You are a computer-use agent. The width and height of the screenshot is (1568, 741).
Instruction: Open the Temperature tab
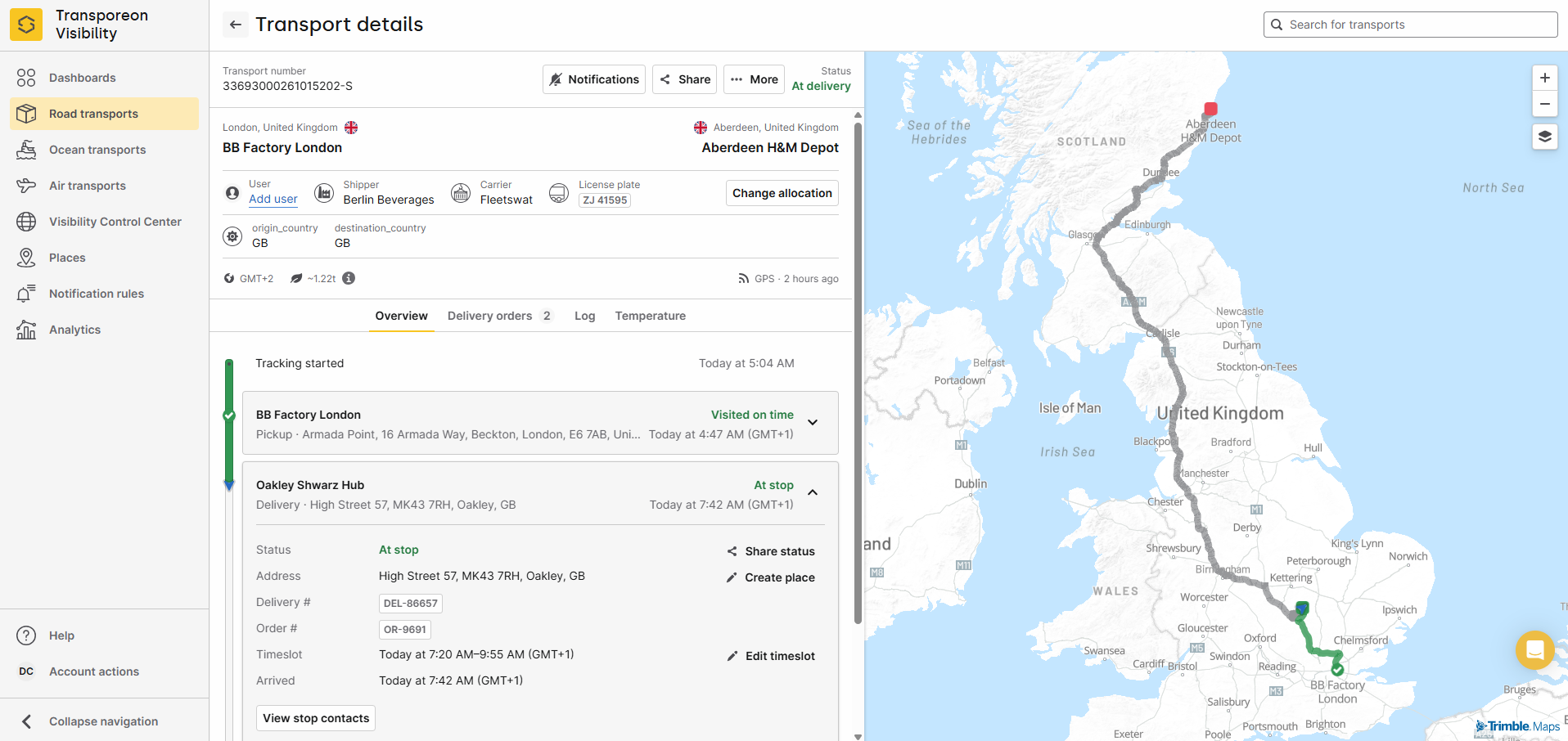click(651, 316)
